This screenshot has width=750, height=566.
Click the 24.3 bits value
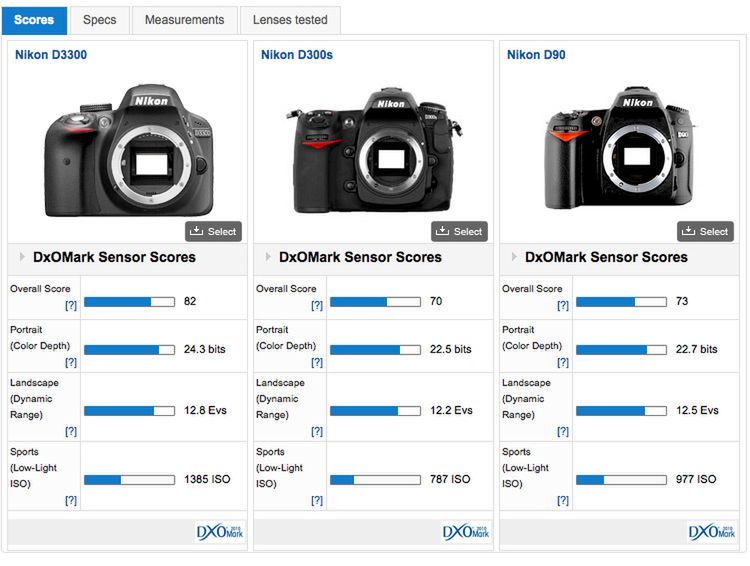[204, 349]
